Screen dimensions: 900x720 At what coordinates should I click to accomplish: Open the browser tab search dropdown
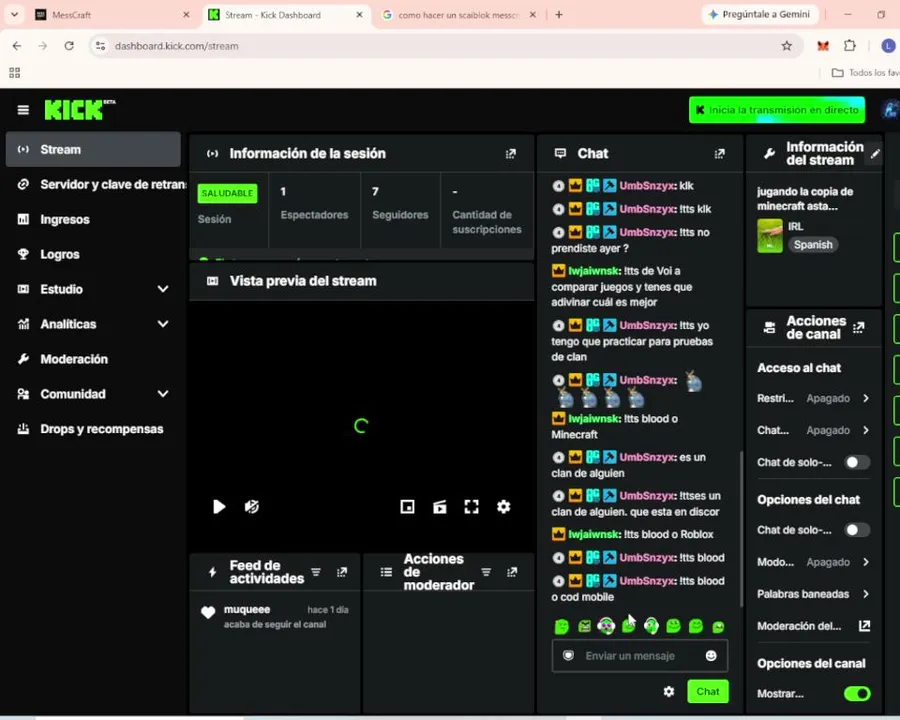tap(14, 15)
